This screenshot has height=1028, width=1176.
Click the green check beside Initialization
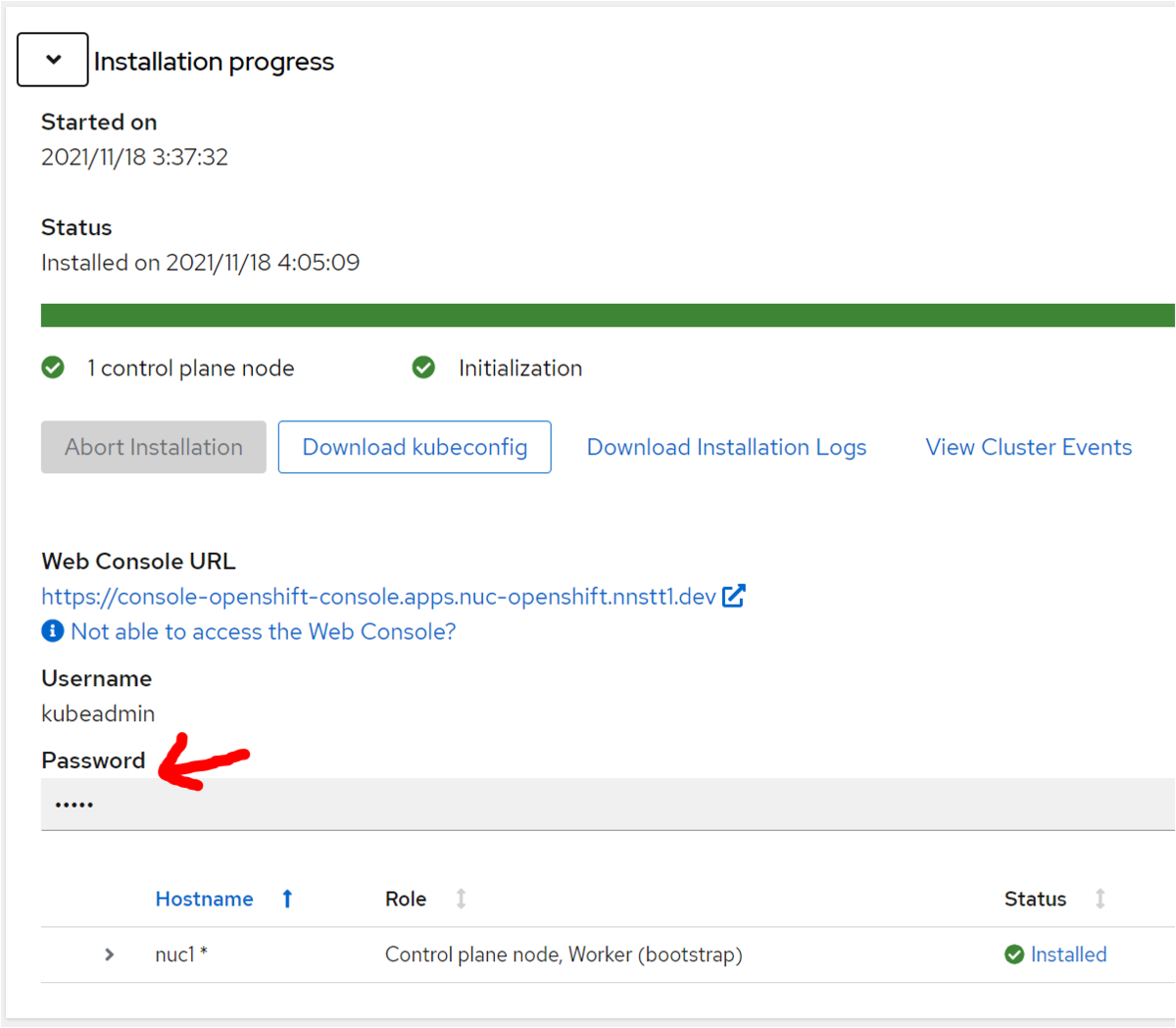tap(423, 367)
